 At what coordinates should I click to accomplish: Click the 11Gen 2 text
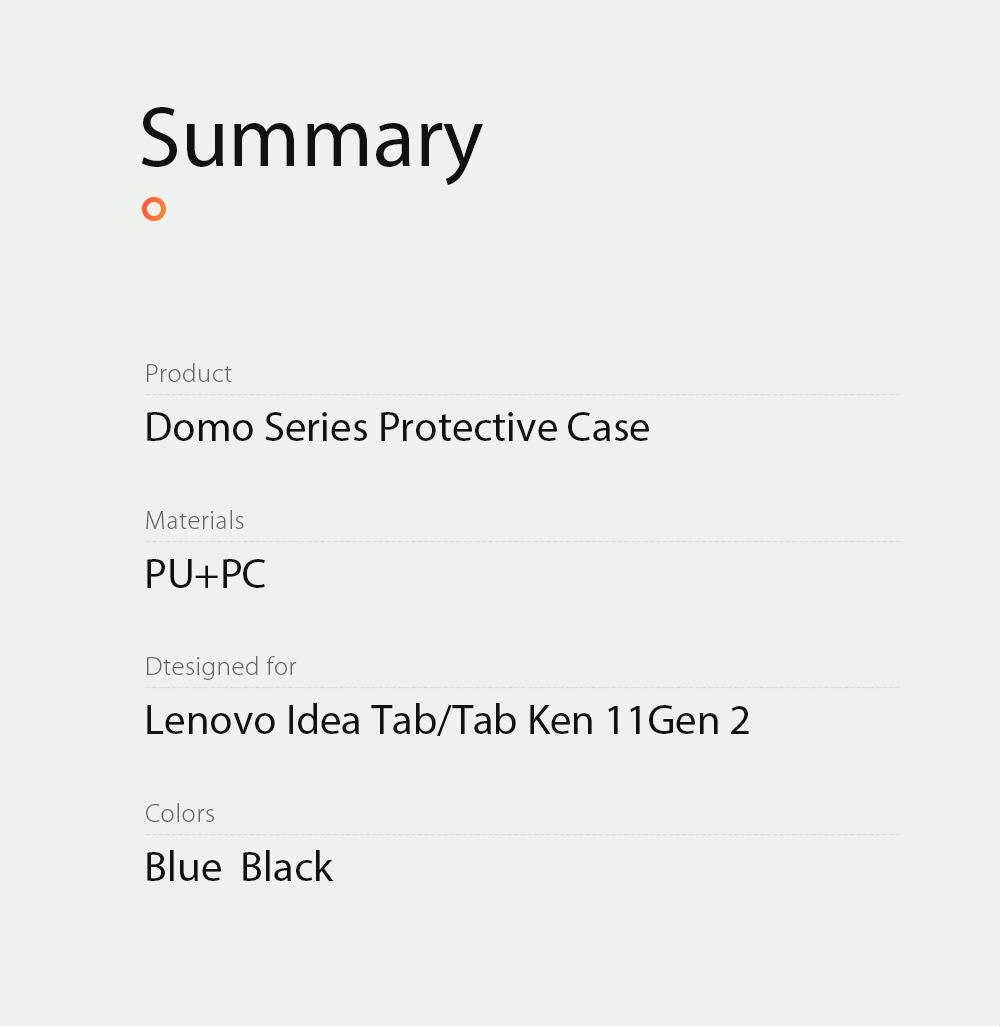677,720
